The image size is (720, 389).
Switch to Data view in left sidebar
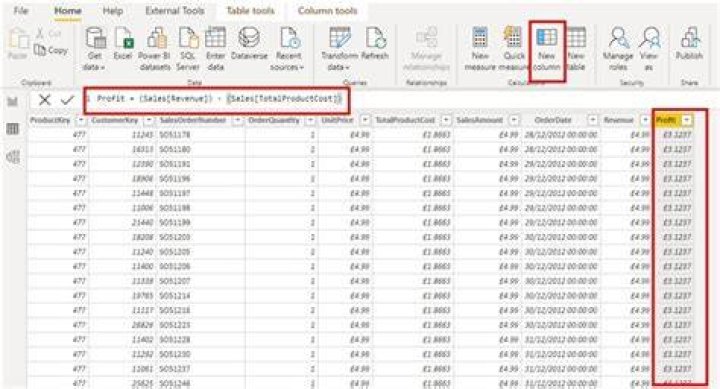coord(13,129)
